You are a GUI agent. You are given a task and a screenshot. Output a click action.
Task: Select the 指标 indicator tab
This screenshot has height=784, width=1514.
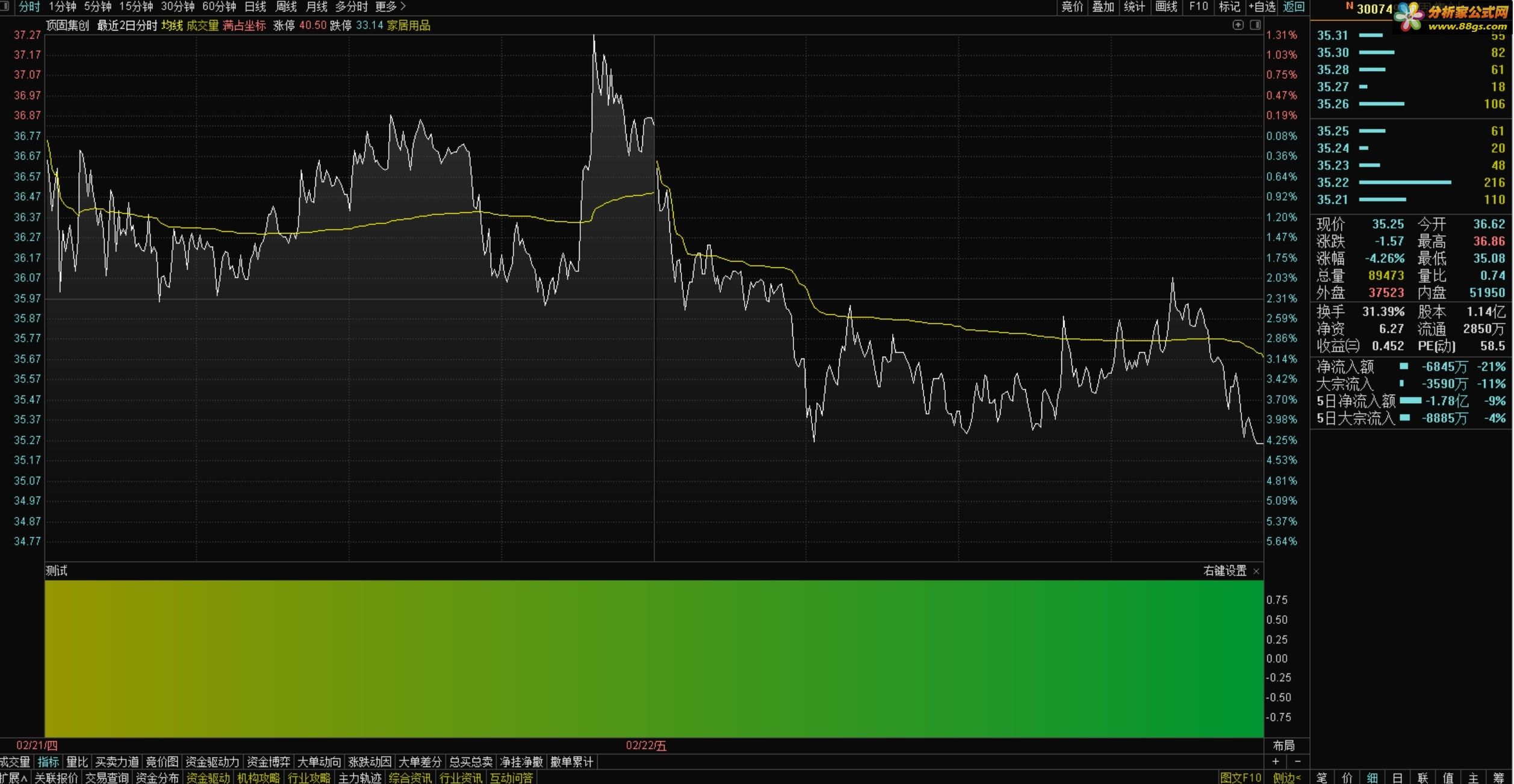click(48, 762)
